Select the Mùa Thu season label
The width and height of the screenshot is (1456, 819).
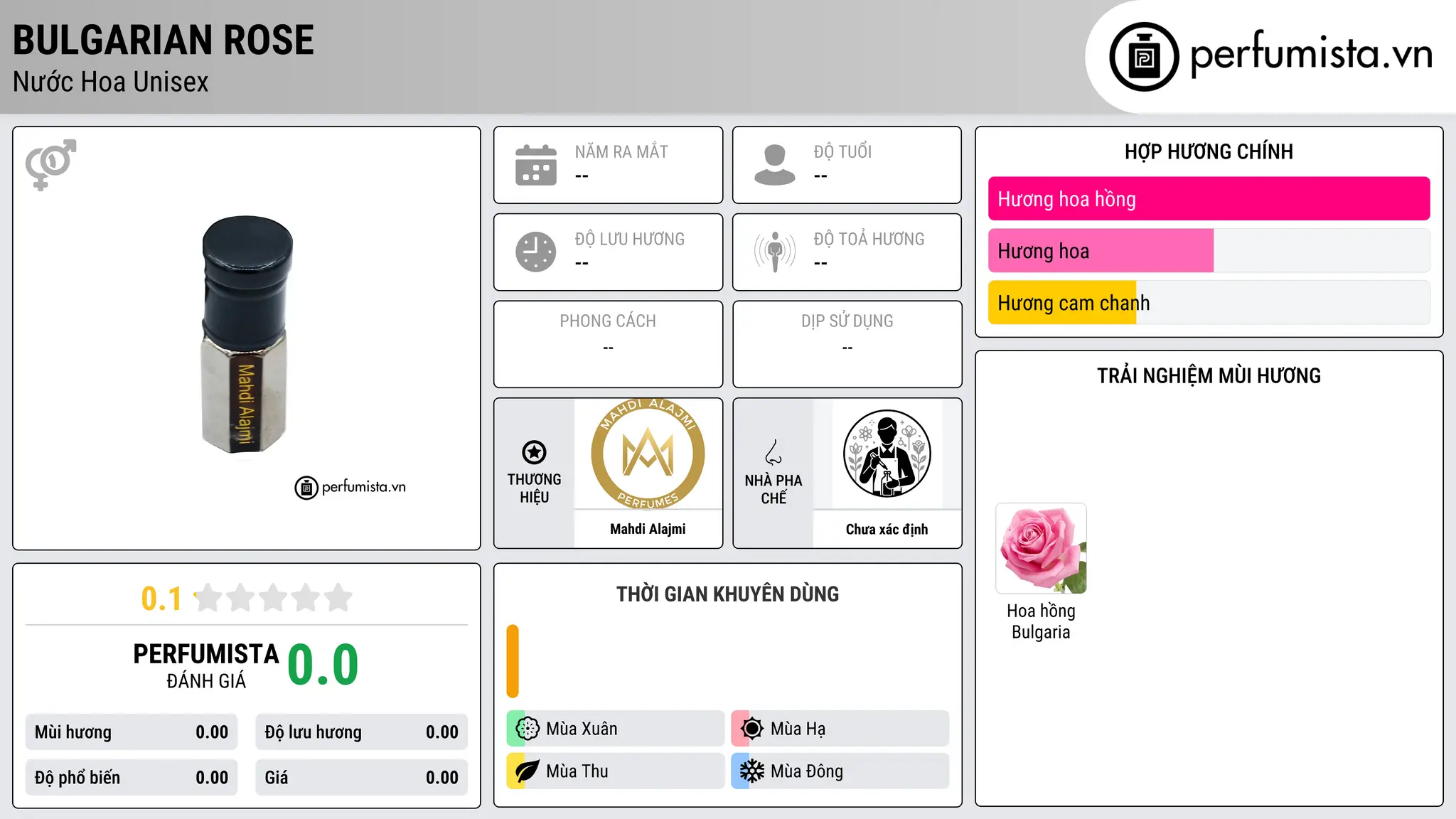tap(577, 771)
